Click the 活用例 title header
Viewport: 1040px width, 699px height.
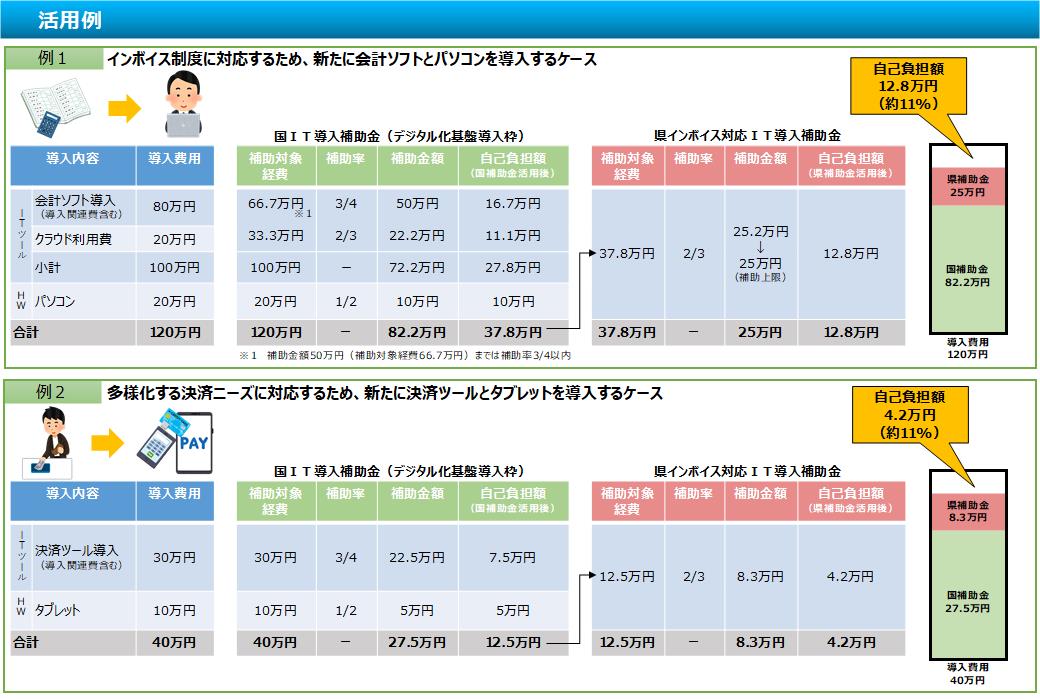[x=68, y=20]
